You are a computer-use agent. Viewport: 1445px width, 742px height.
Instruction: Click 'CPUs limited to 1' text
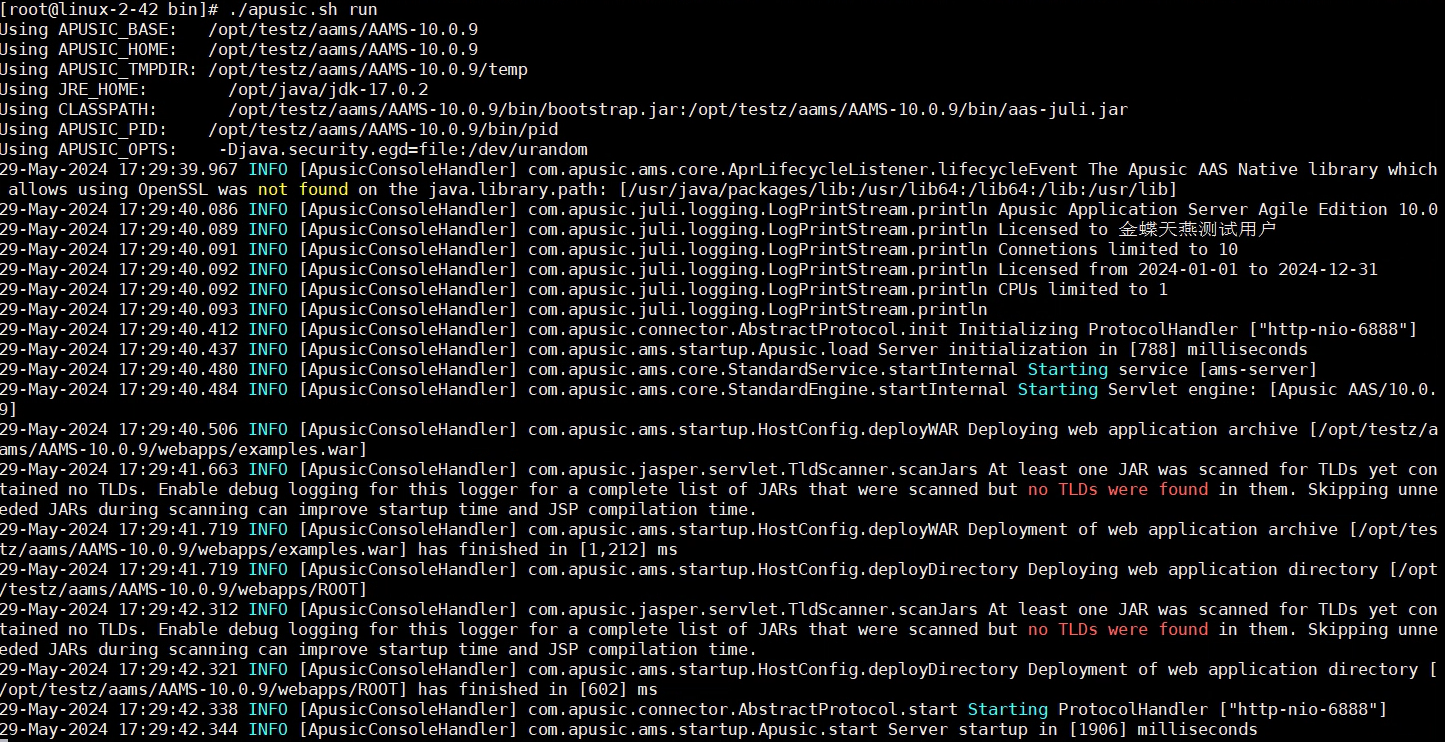click(1082, 289)
